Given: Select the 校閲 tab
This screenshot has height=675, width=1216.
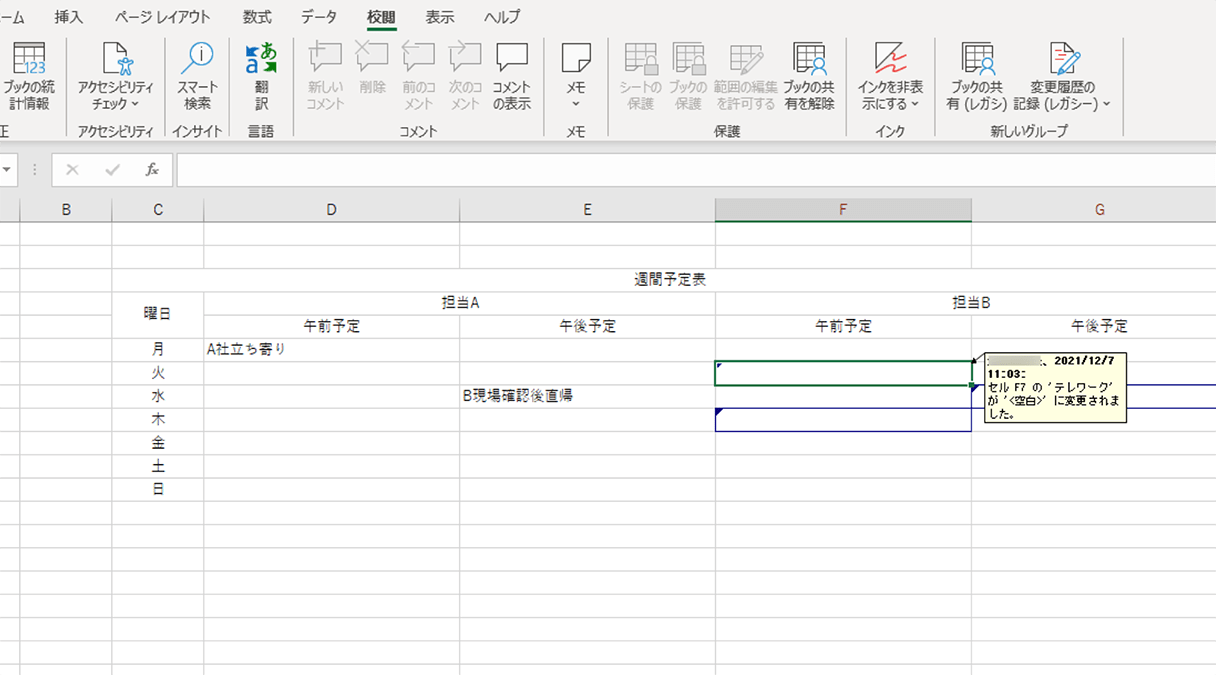Looking at the screenshot, I should (381, 17).
